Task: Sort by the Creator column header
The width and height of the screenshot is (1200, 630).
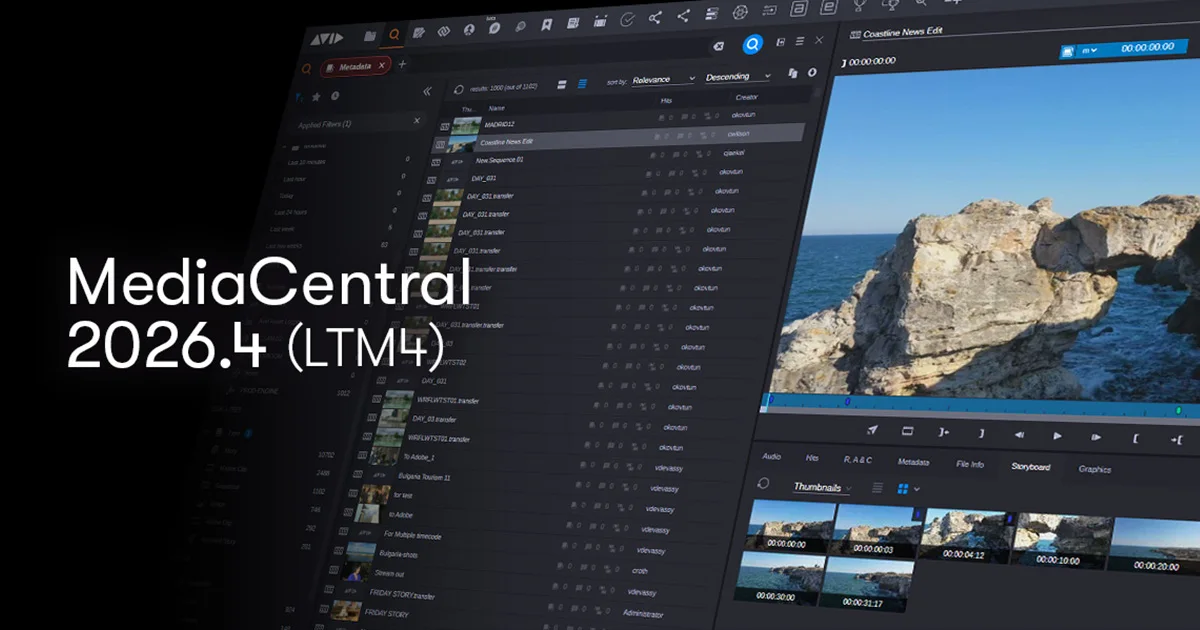Action: click(746, 97)
